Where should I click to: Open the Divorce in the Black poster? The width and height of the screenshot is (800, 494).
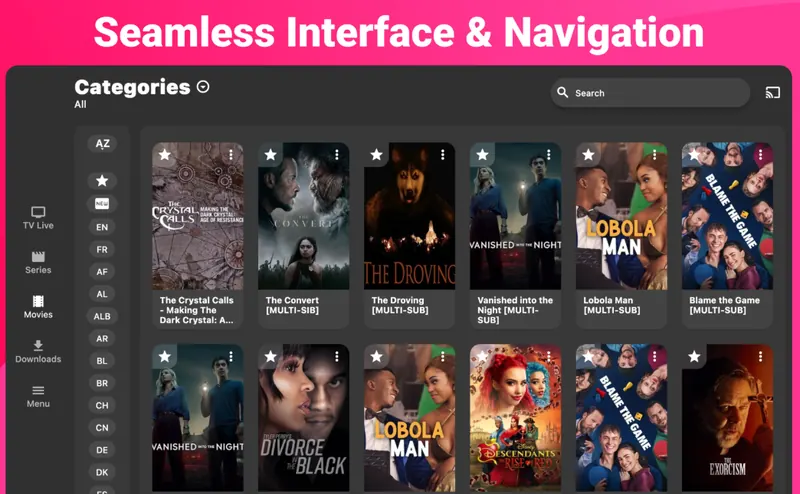pos(304,418)
